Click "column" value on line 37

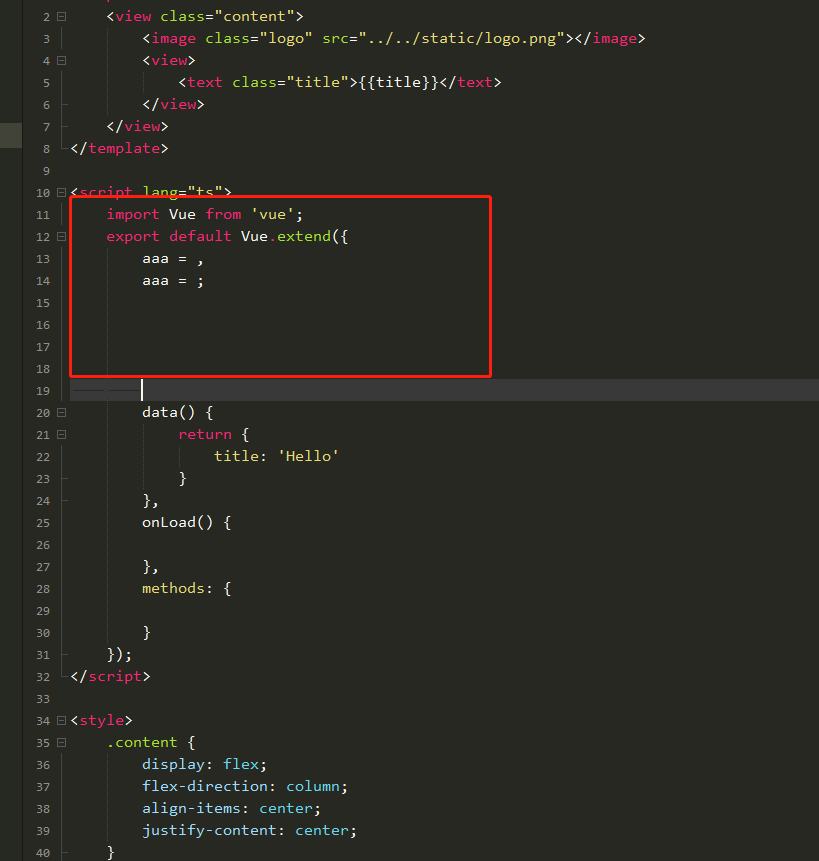click(313, 786)
